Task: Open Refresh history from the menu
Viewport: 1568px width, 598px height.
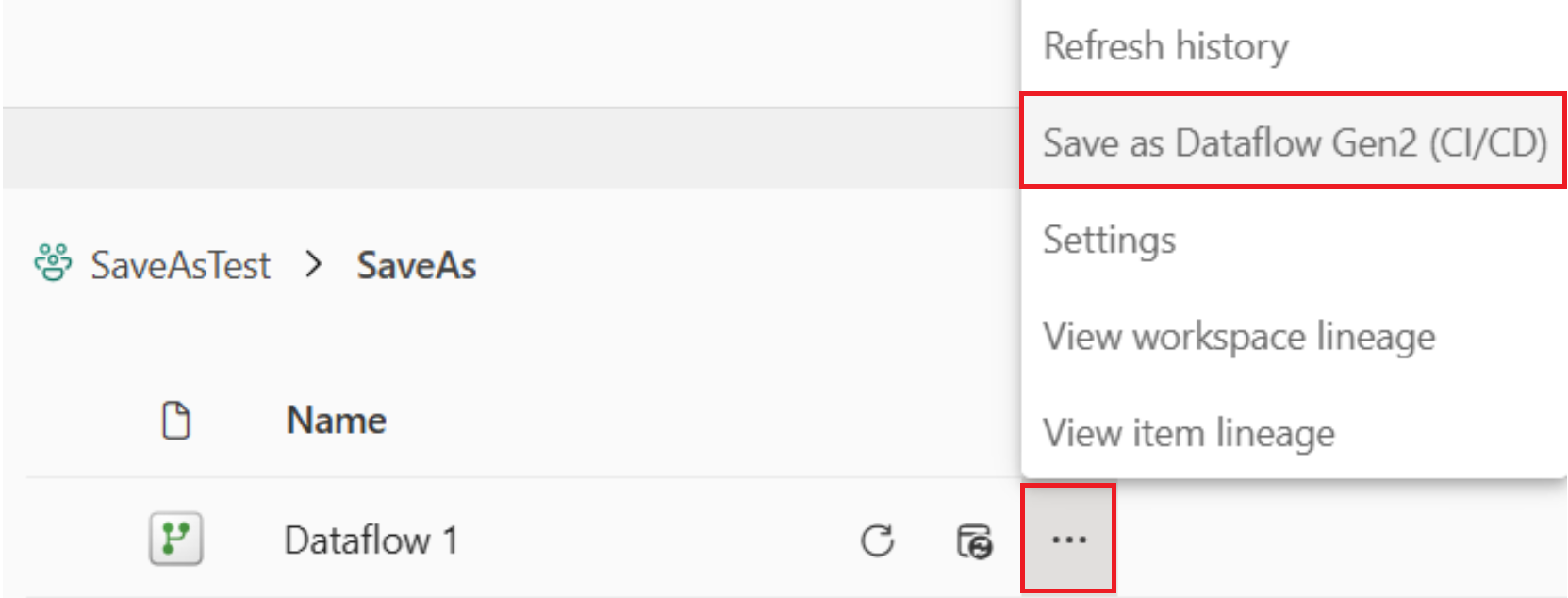Action: (1165, 46)
